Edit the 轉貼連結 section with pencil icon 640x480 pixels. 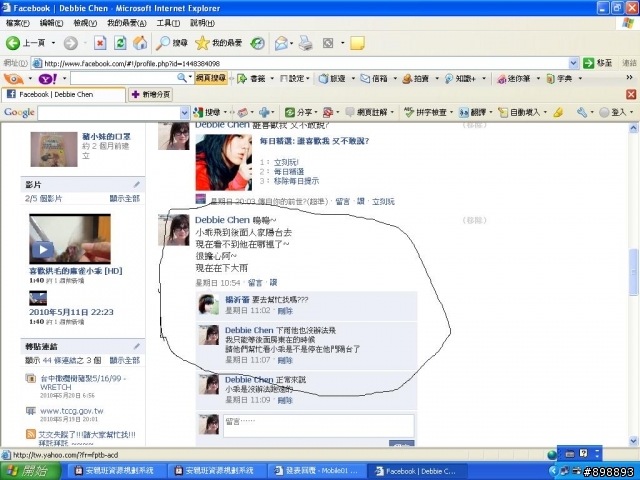137,347
